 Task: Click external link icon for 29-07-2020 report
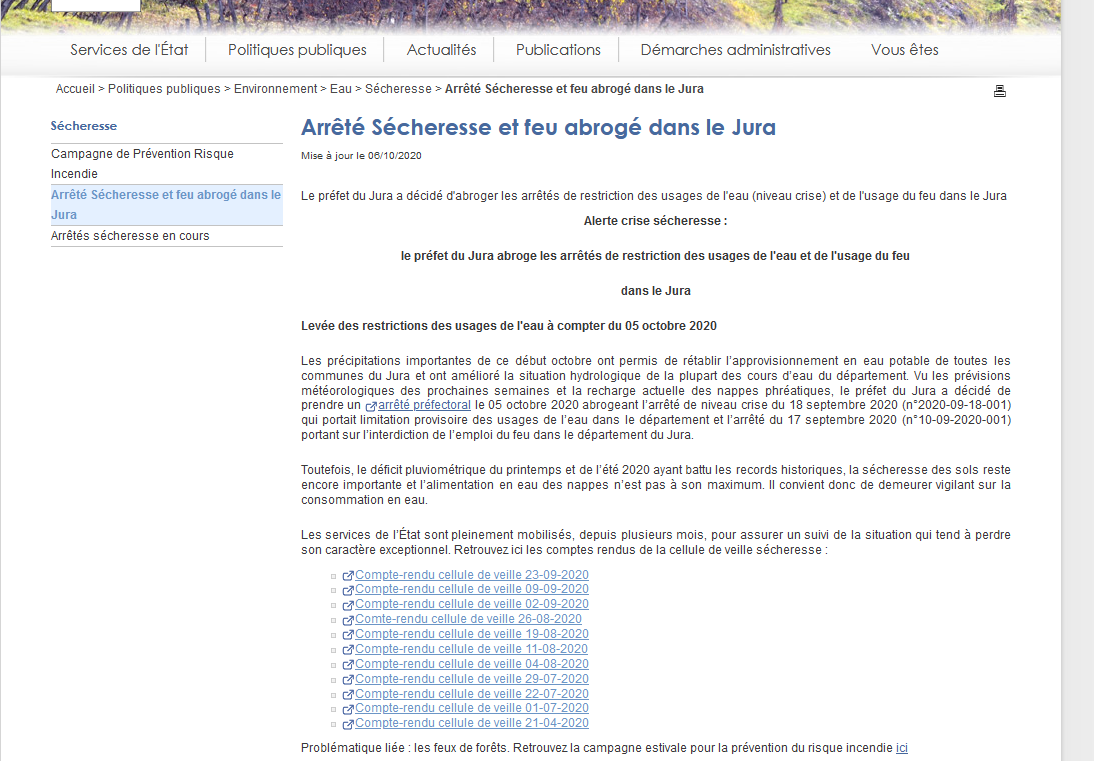point(348,680)
